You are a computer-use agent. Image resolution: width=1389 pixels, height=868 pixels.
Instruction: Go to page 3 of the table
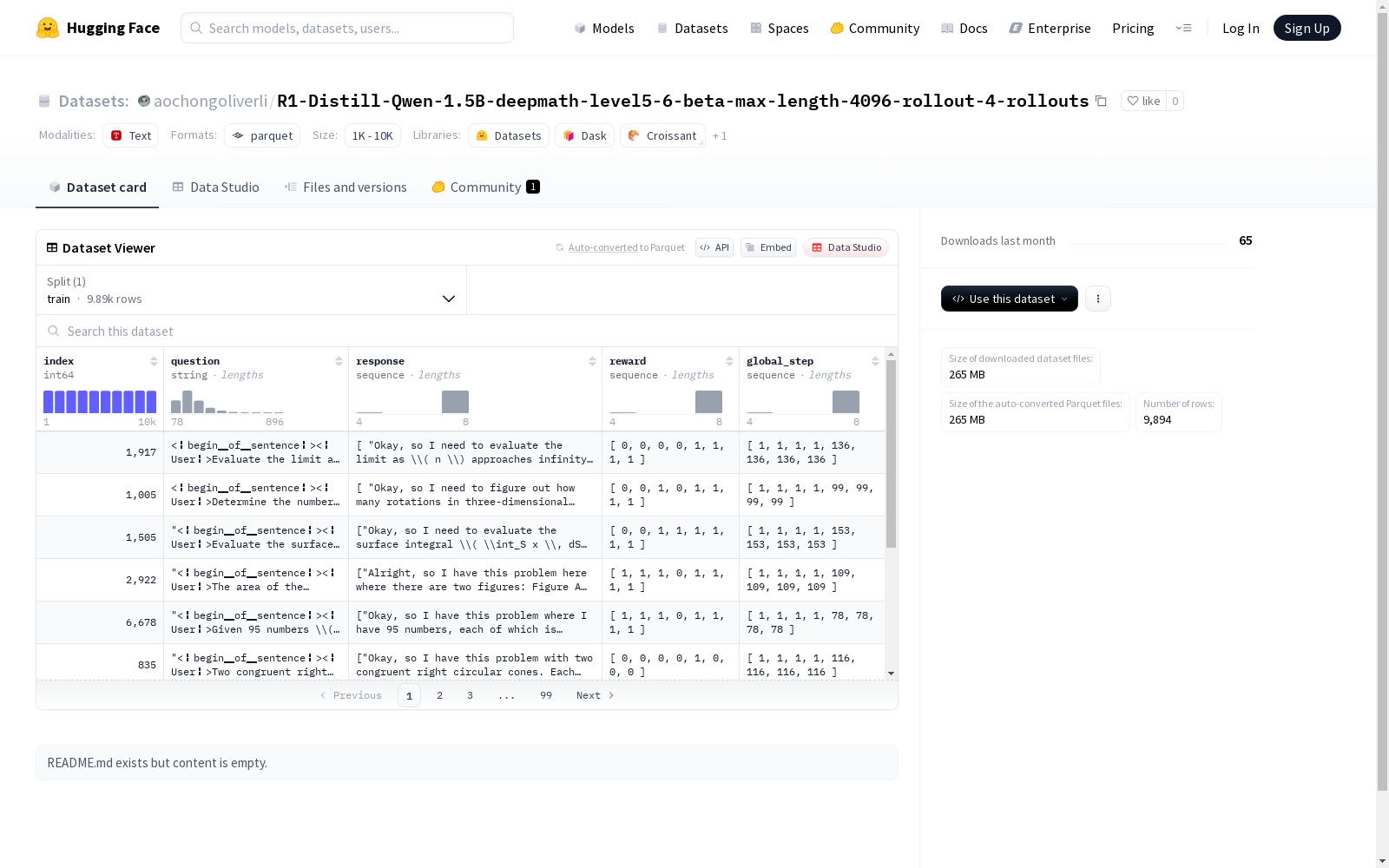471,695
